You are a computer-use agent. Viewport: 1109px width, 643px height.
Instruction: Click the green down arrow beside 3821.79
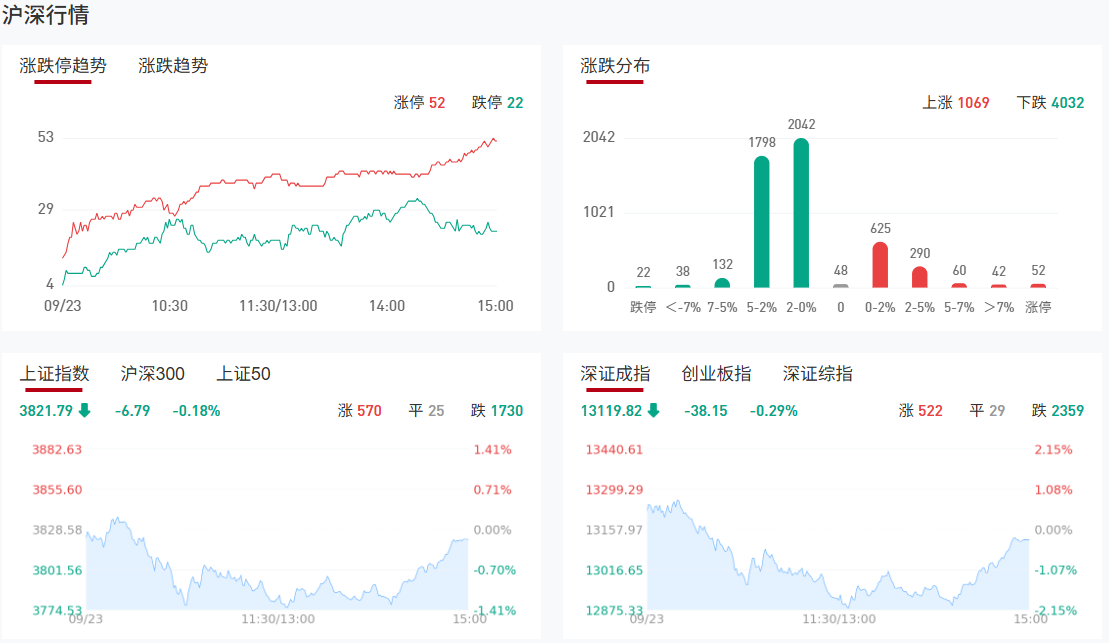pyautogui.click(x=85, y=410)
